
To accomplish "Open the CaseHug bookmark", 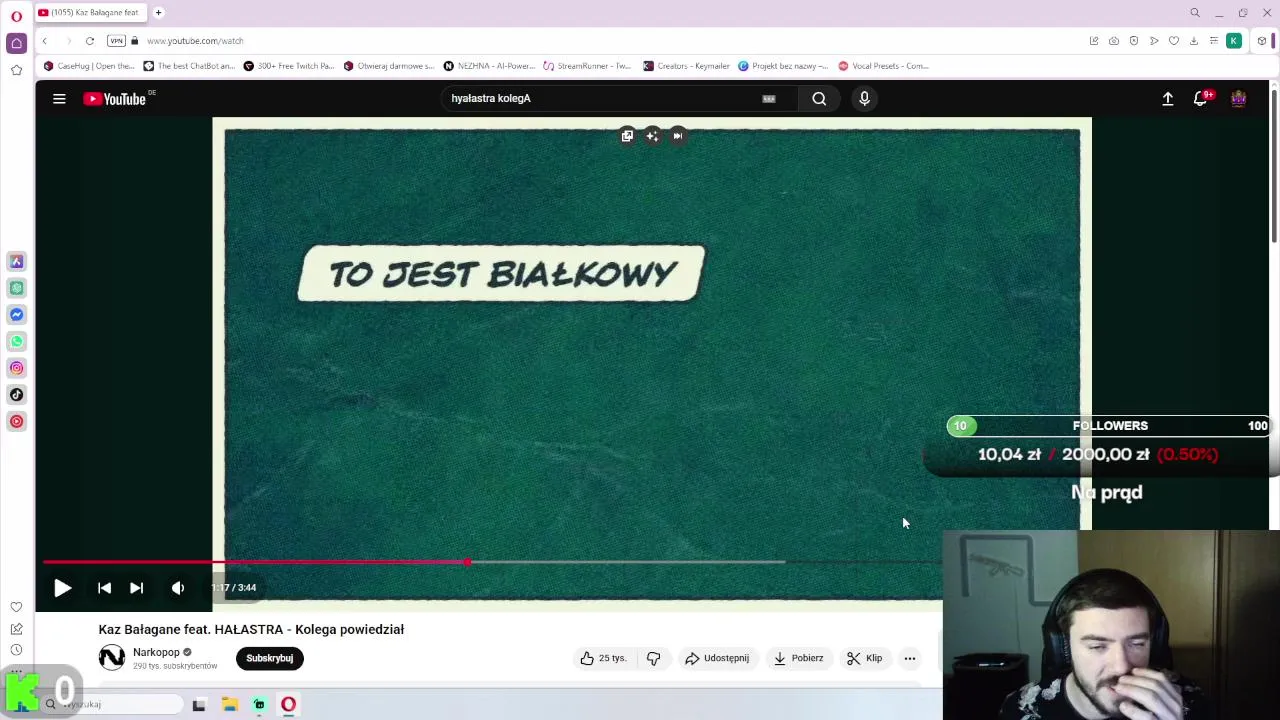I will click(89, 66).
